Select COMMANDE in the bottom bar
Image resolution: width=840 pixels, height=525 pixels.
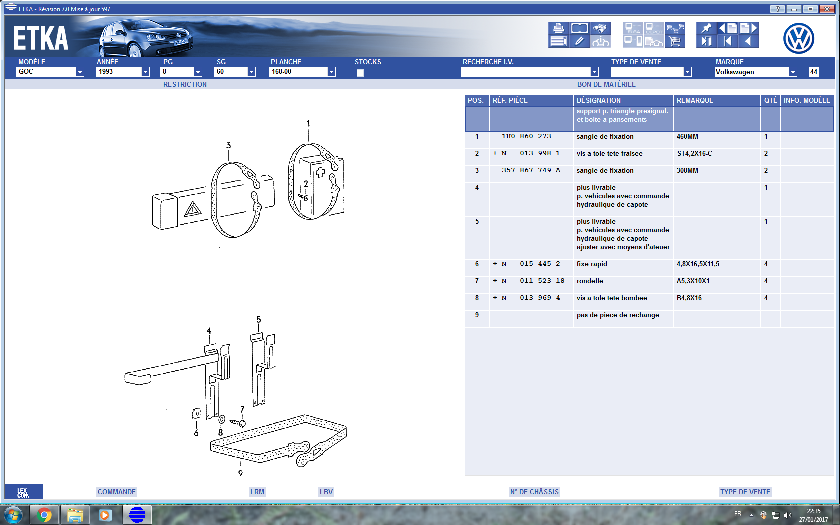pos(116,492)
